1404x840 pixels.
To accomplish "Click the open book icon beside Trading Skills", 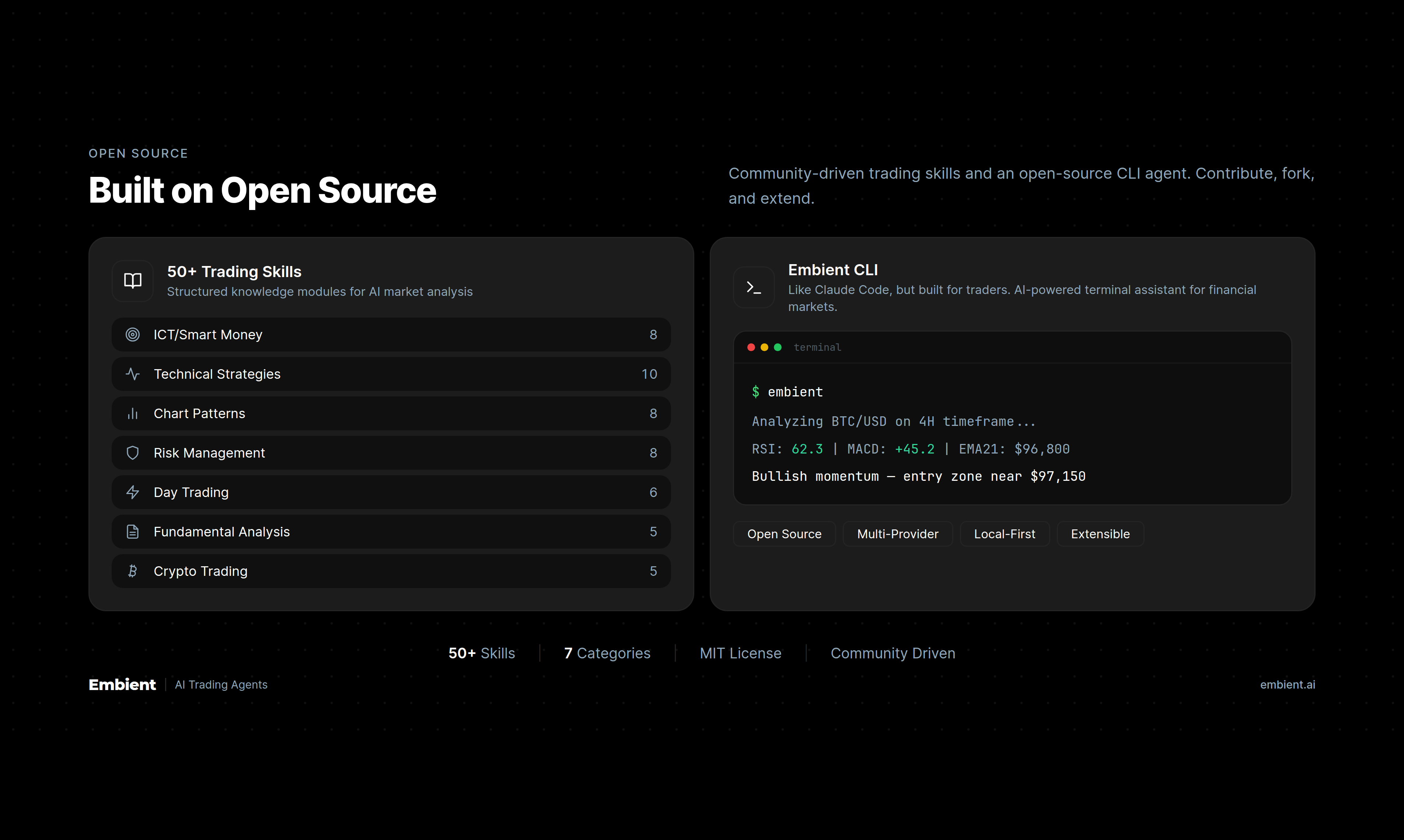I will (x=132, y=281).
